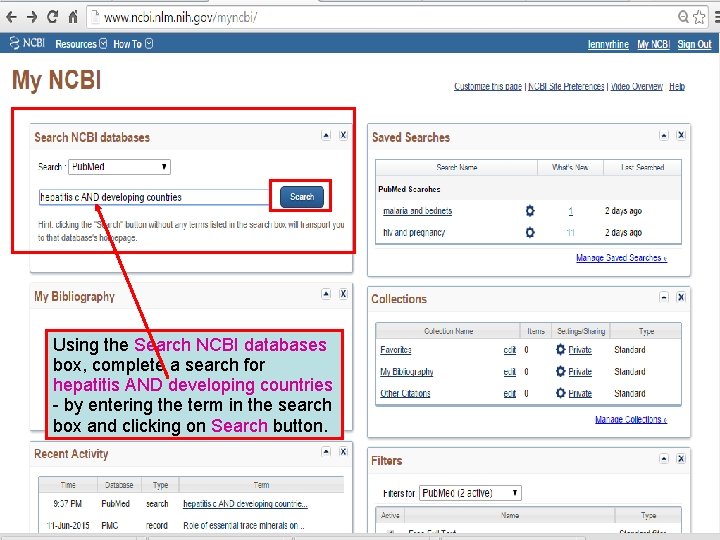Close the Recent Activity panel
The image size is (720, 540).
point(343,452)
